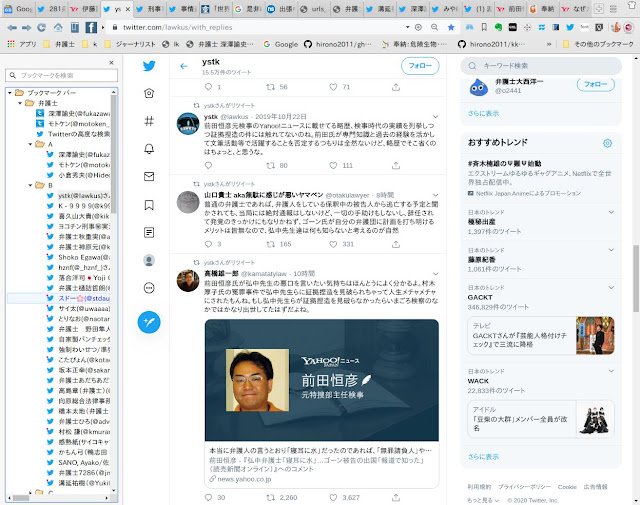
Task: Switch to the 出張 browser tab
Action: [x=282, y=9]
